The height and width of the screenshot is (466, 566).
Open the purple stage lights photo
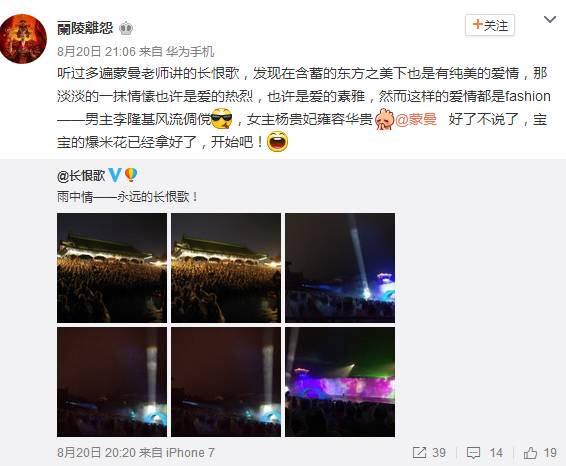click(340, 382)
